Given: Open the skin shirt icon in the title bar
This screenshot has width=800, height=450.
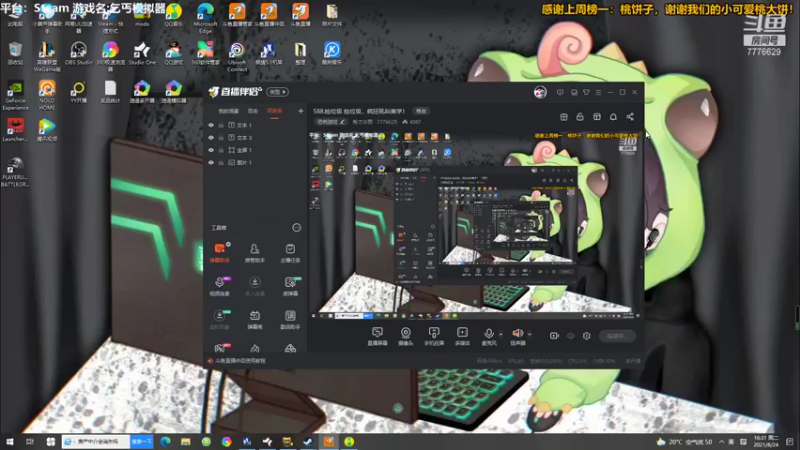Looking at the screenshot, I should coord(586,92).
